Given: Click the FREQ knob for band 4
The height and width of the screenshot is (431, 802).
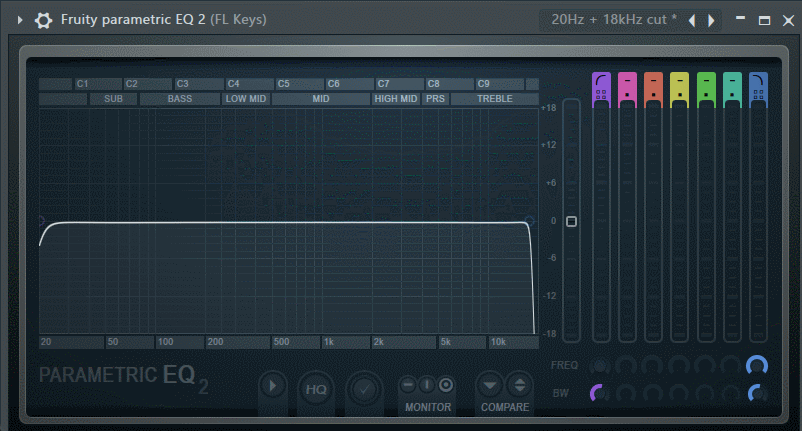Looking at the screenshot, I should point(679,366).
